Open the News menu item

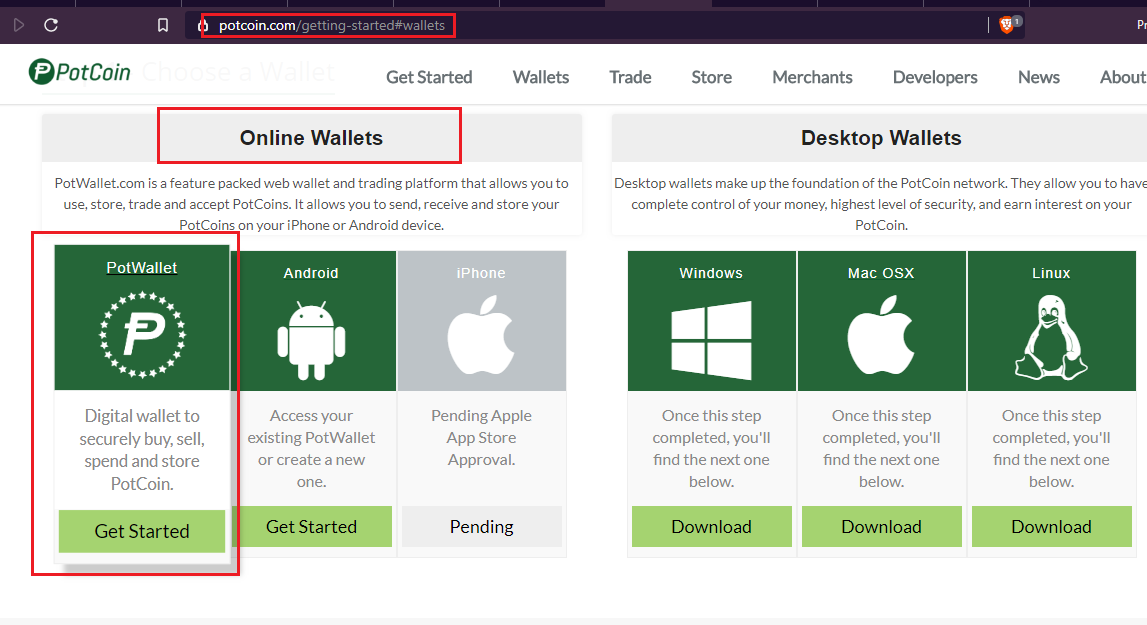(1039, 77)
